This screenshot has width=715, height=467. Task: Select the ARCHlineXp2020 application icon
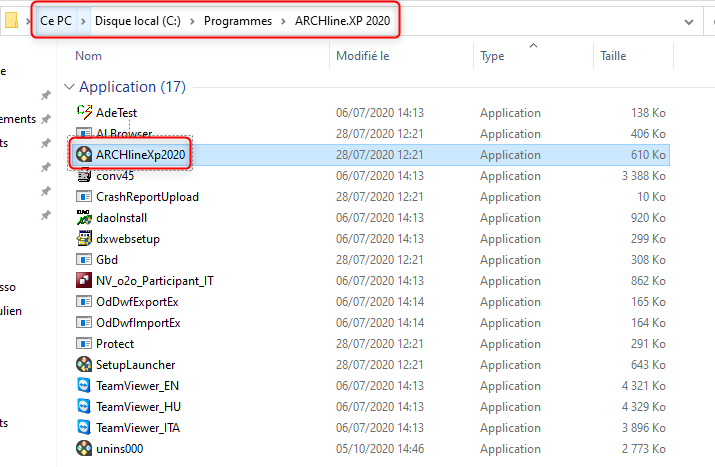pyautogui.click(x=84, y=155)
